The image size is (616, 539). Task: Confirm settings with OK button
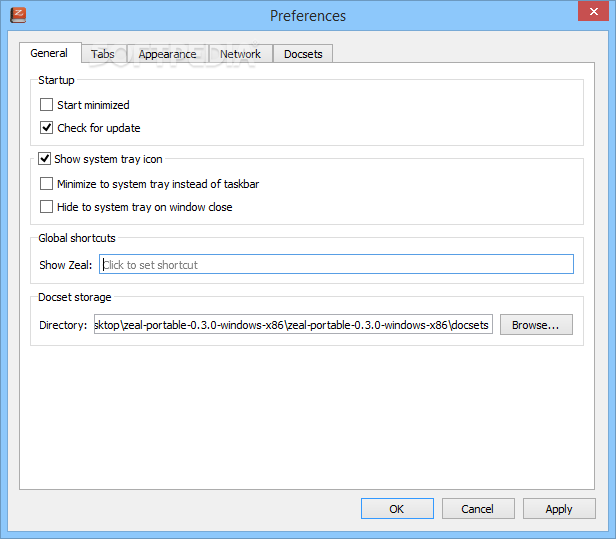coord(396,509)
